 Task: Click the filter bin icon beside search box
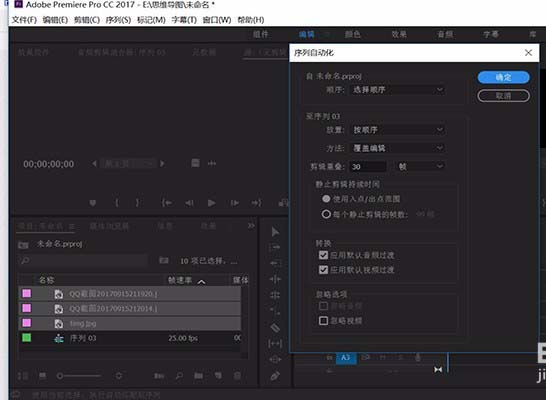(x=164, y=260)
